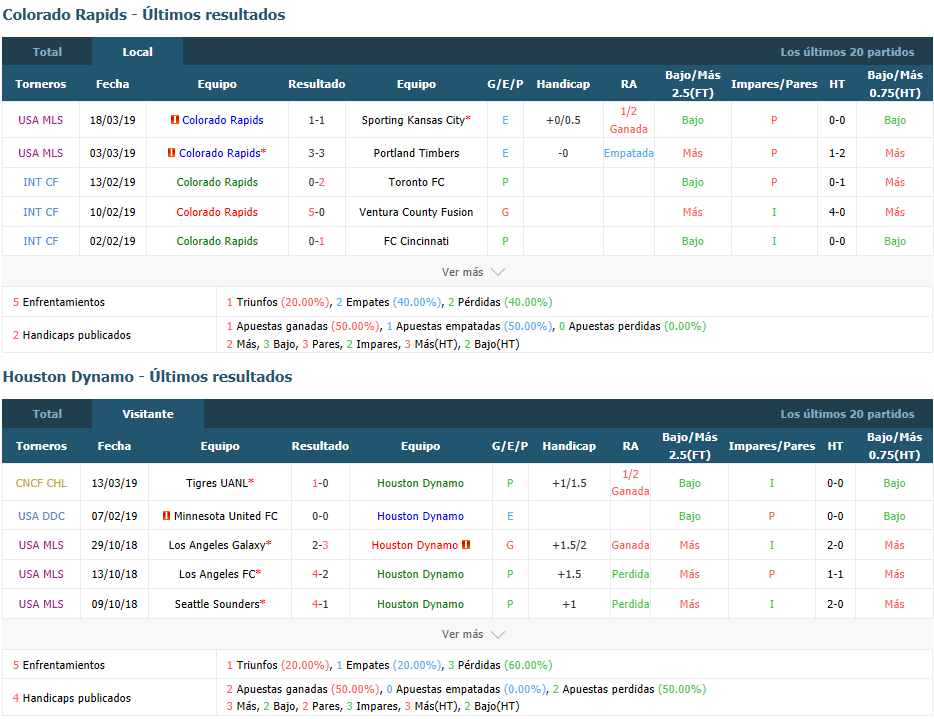The image size is (934, 719).
Task: Click Handicap column header in Colorado Rapids table
Action: point(563,84)
